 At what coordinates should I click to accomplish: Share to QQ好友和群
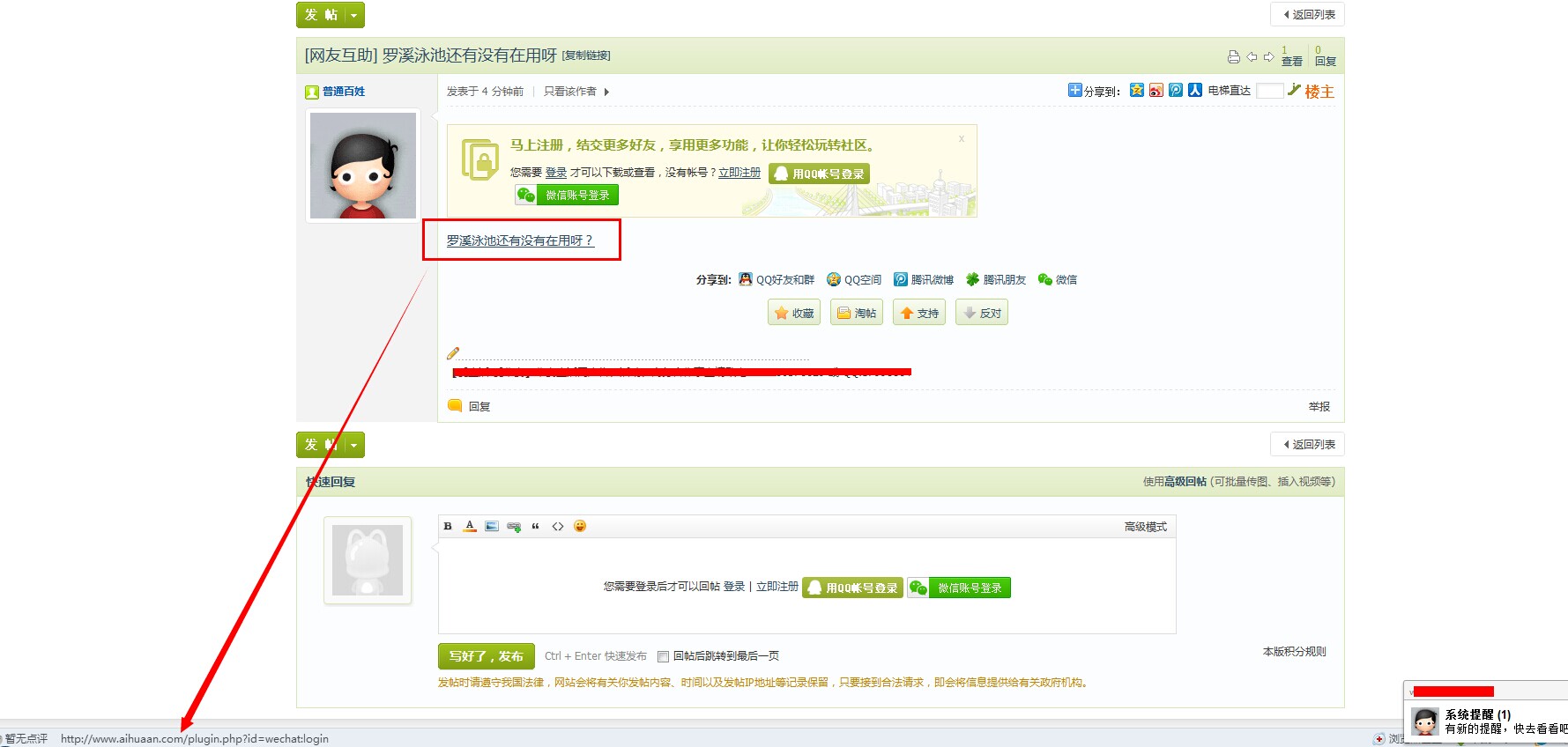tap(777, 279)
